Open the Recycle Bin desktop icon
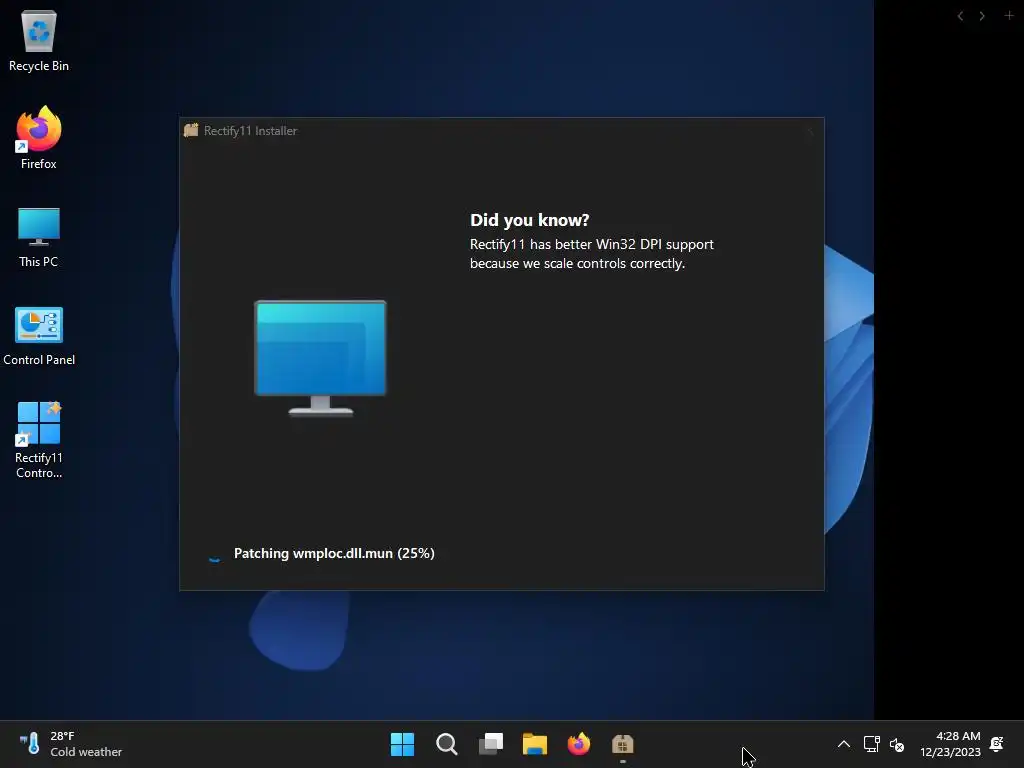The height and width of the screenshot is (768, 1024). (x=39, y=41)
